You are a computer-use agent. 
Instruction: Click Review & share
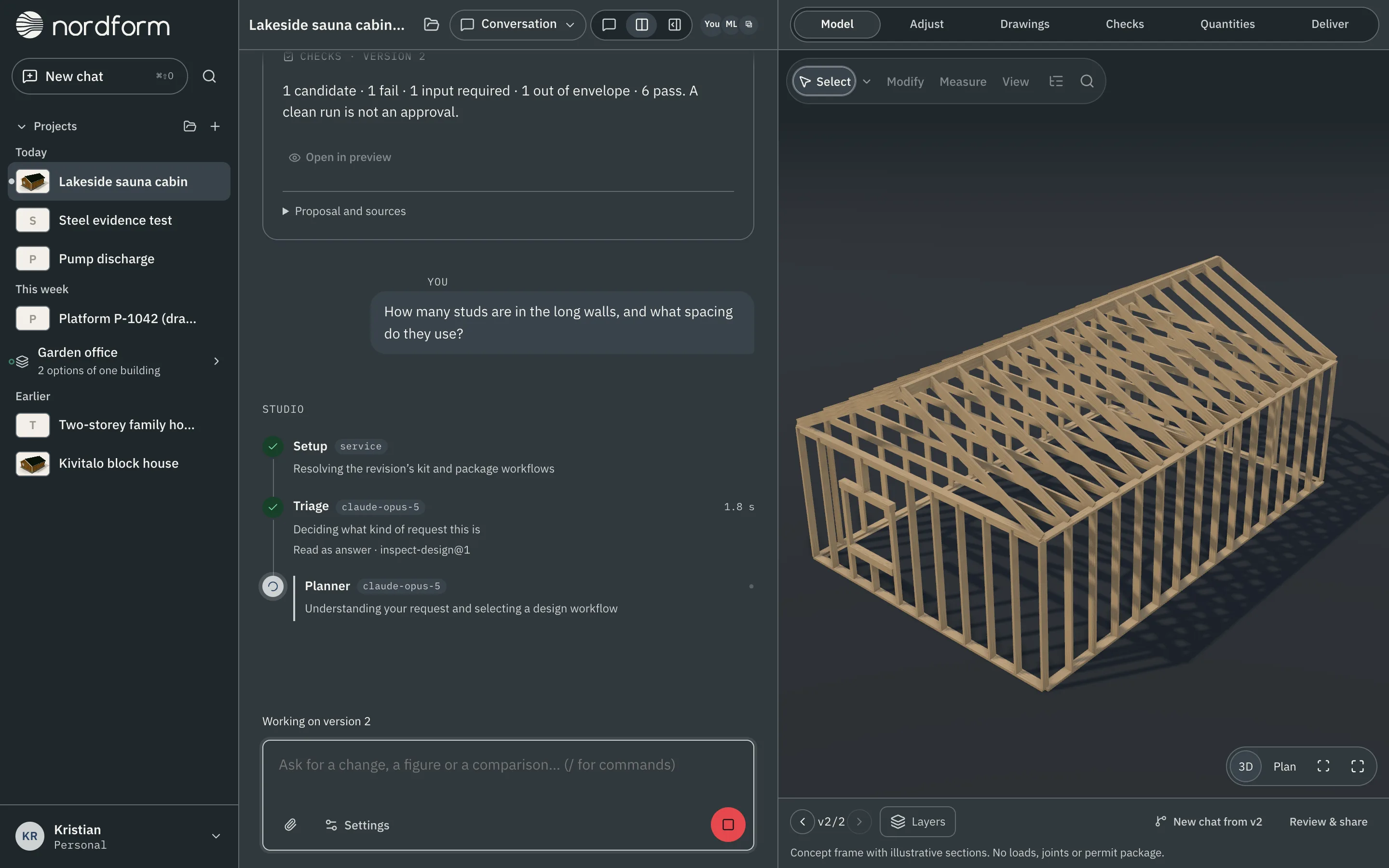pos(1328,822)
